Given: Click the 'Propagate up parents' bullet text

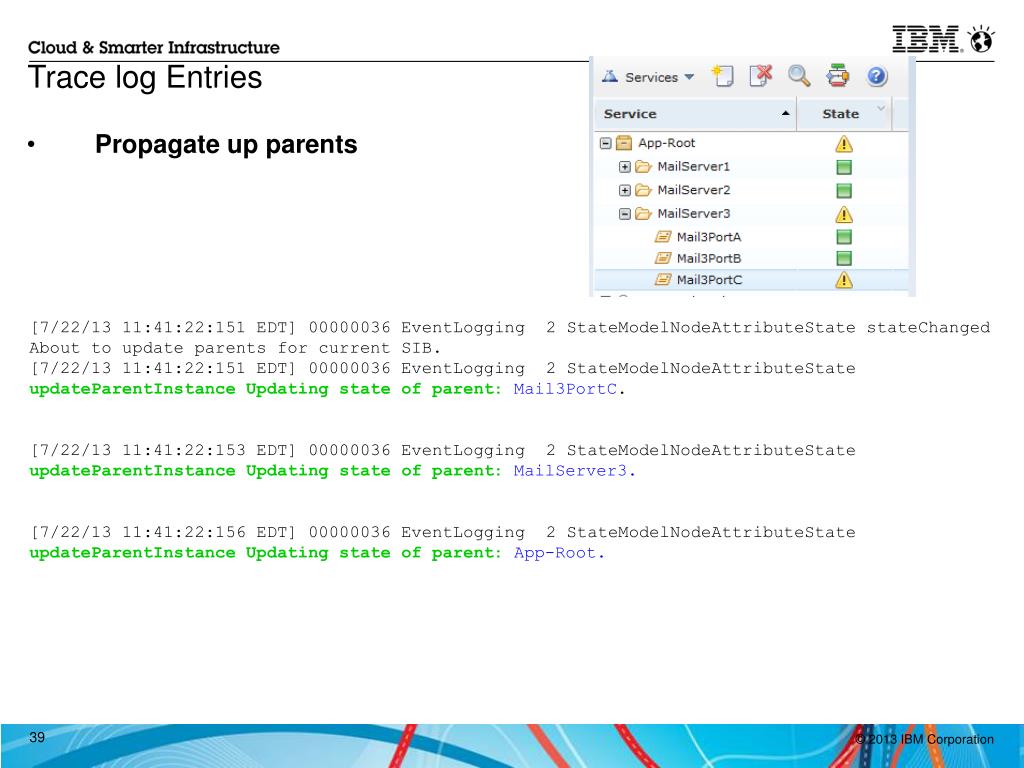Looking at the screenshot, I should (x=226, y=144).
